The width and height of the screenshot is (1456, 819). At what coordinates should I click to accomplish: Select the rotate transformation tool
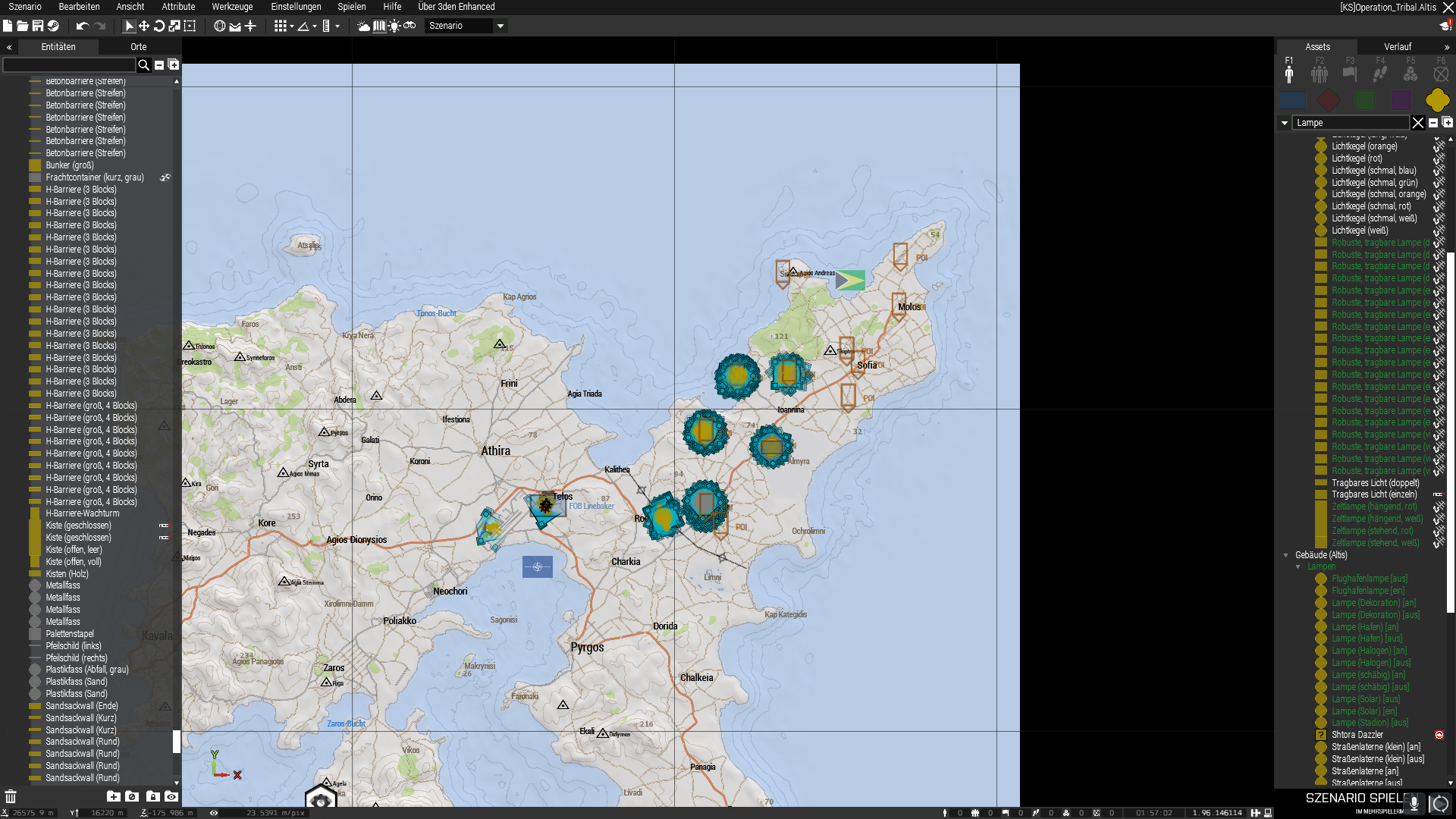pos(159,26)
